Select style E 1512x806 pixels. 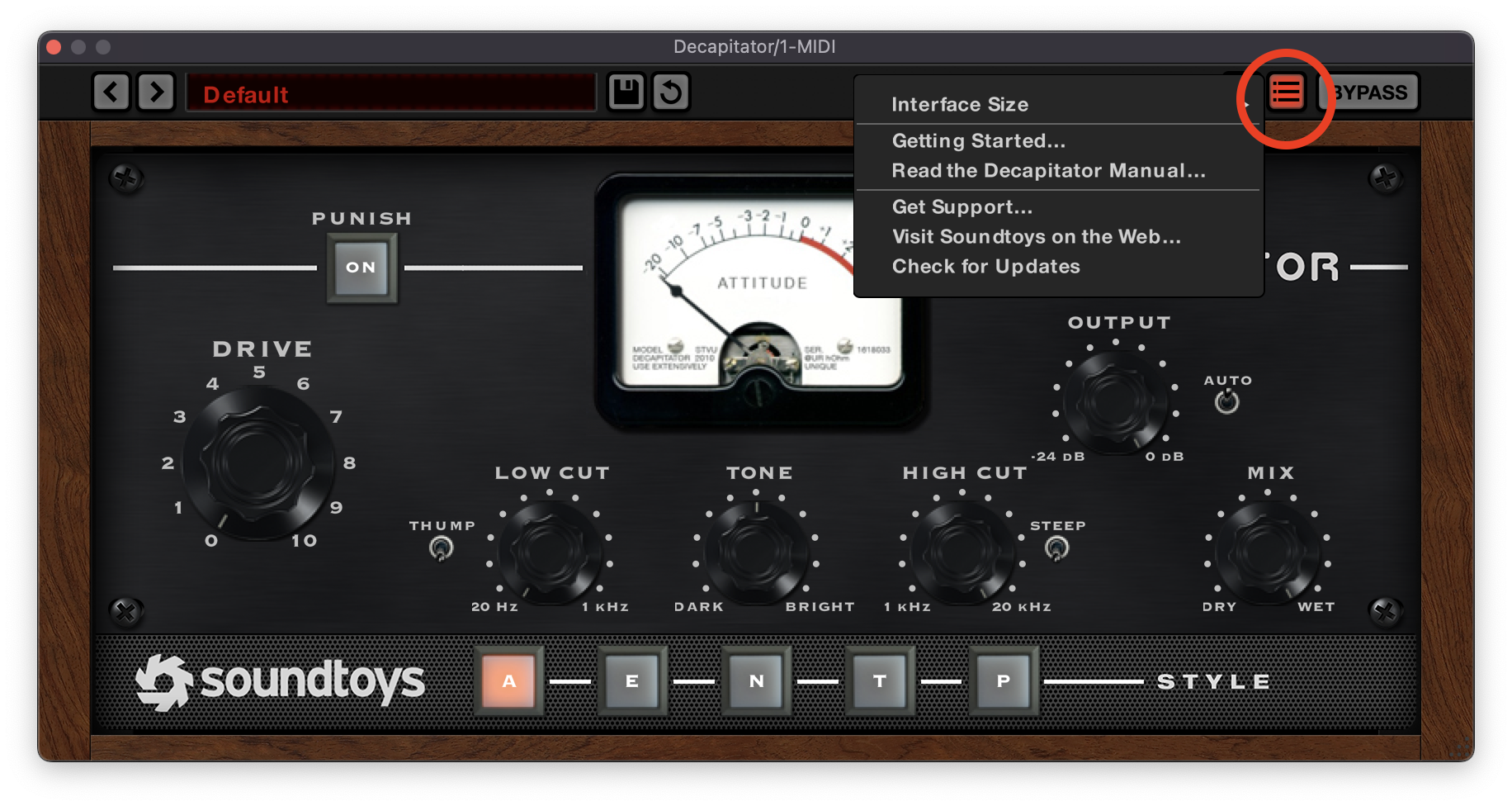[632, 681]
